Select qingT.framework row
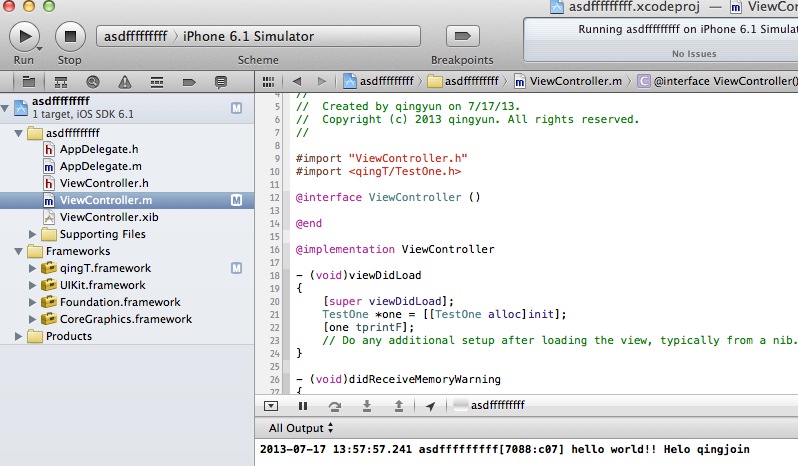 tap(127, 268)
